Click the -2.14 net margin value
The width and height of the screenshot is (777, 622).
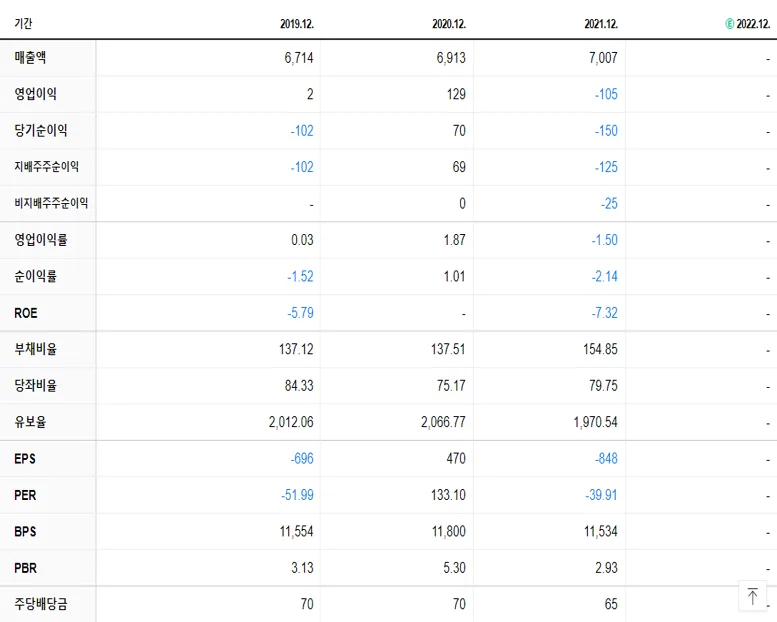tap(605, 277)
